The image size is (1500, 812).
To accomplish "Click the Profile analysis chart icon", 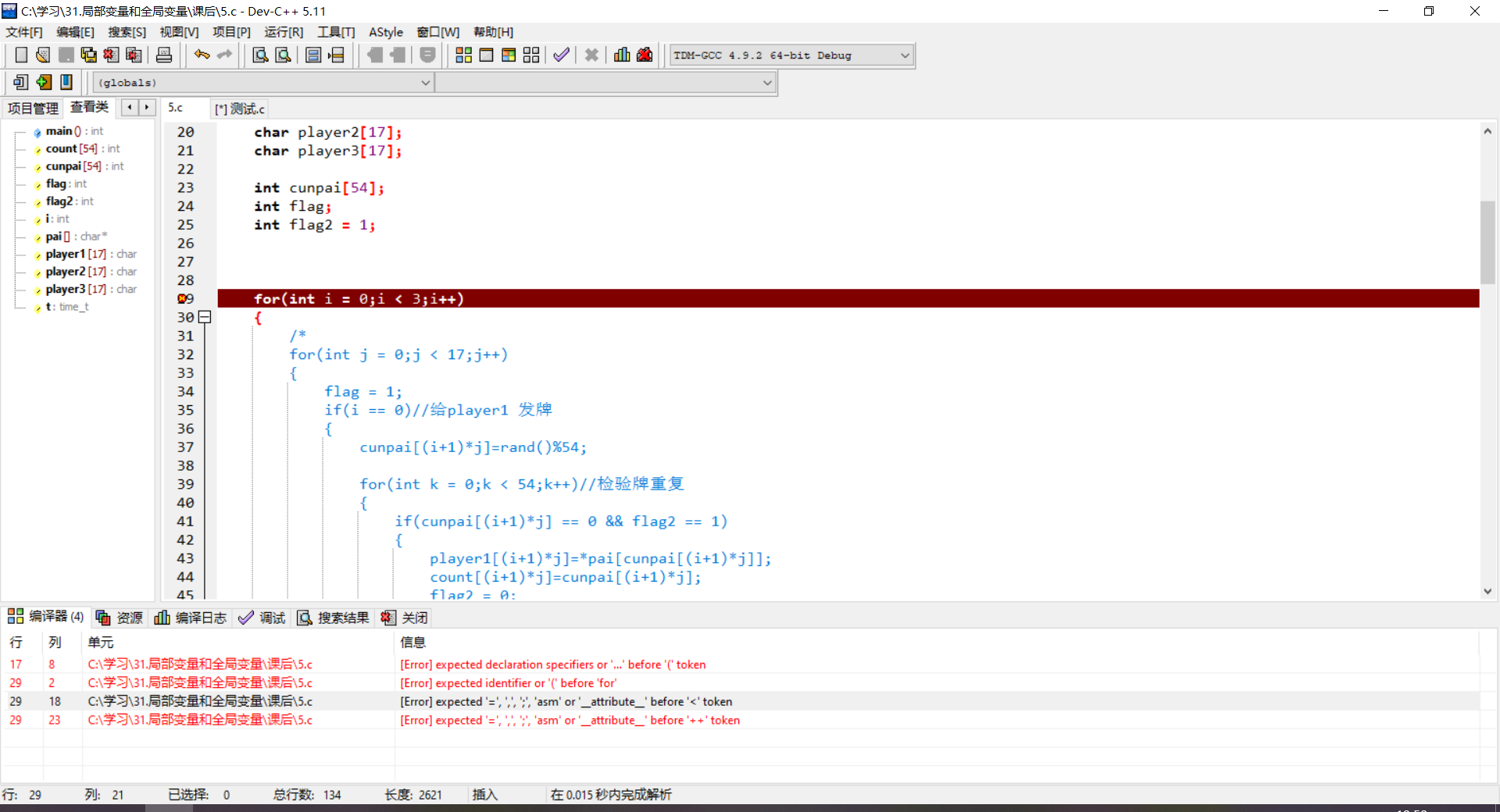I will pyautogui.click(x=622, y=55).
